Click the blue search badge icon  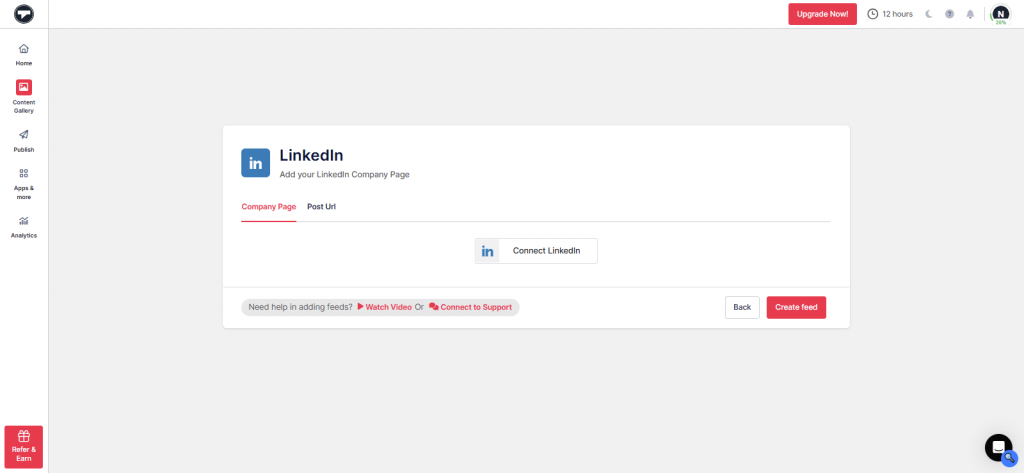tap(1010, 458)
